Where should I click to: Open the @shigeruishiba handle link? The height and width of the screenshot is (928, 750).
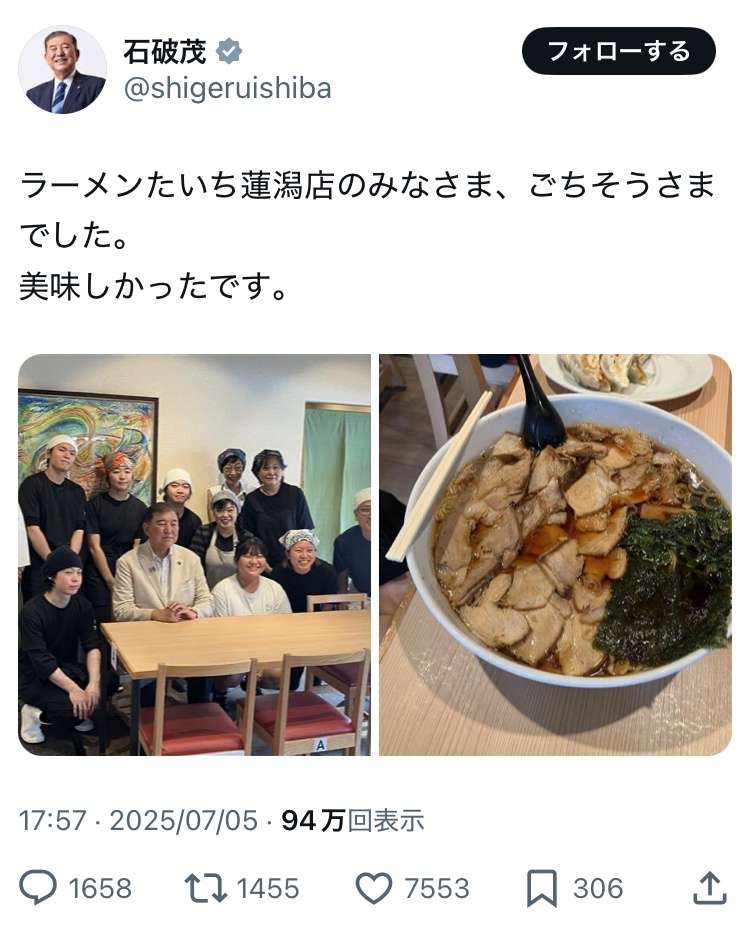tap(227, 89)
